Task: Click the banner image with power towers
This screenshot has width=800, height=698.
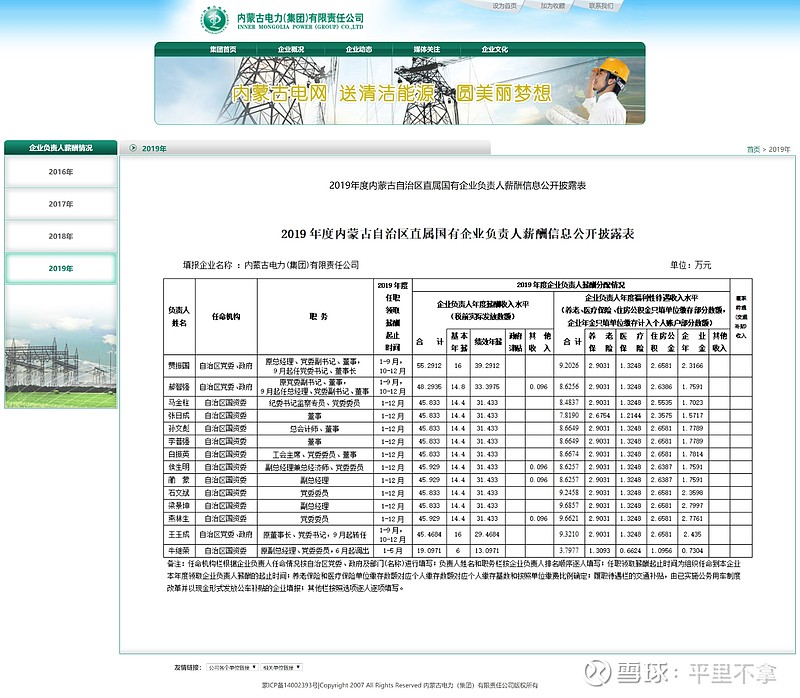Action: click(x=399, y=90)
